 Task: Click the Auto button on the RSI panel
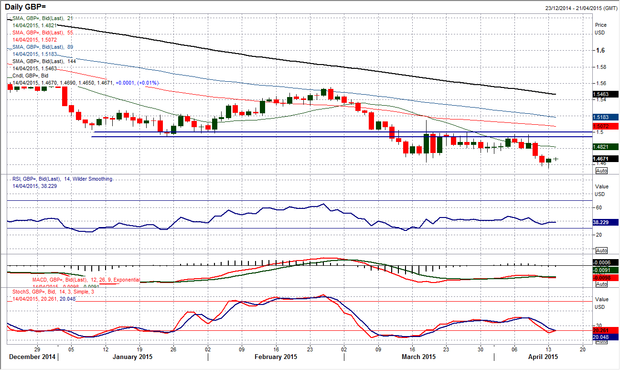(601, 251)
